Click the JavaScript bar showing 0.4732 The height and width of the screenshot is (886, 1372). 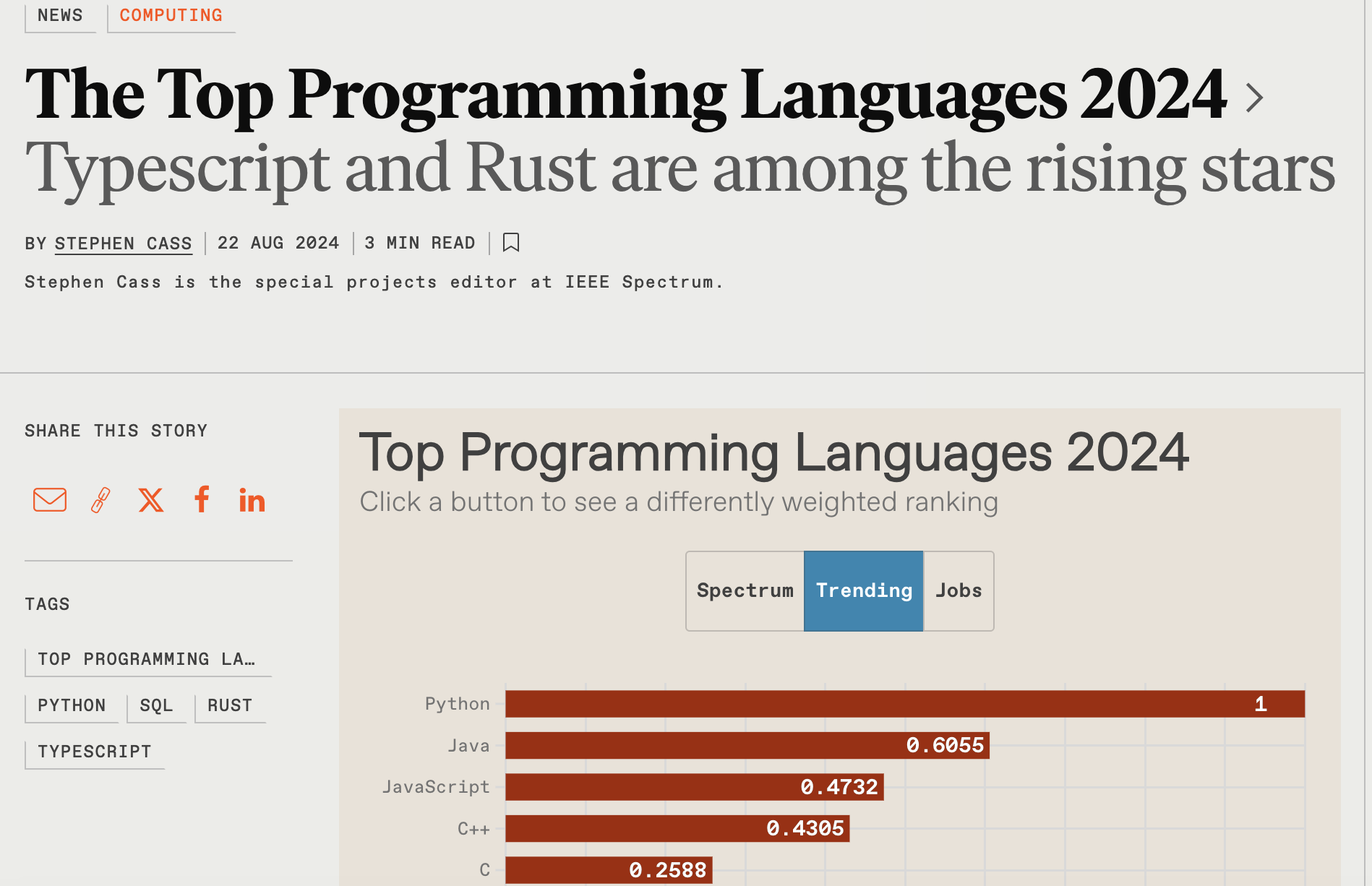[x=695, y=787]
